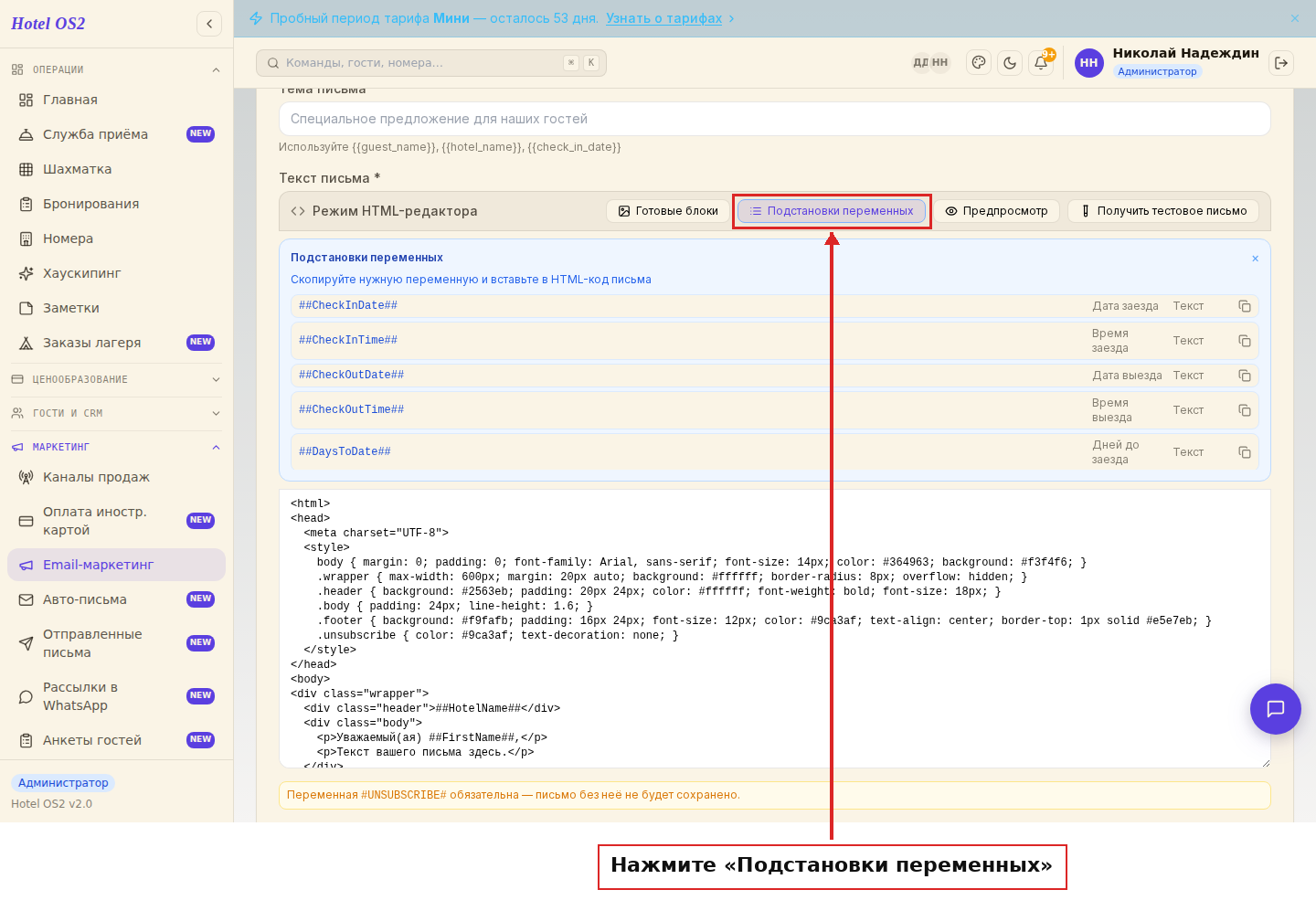The height and width of the screenshot is (911, 1316).
Task: Click inside the HTML code editor
Action: pos(775,629)
